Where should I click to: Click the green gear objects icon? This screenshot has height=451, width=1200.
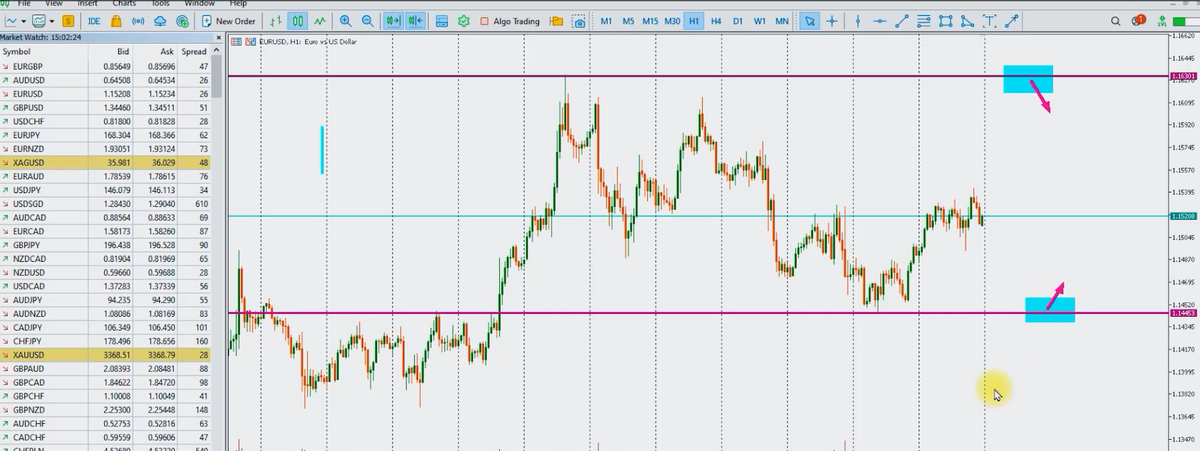(x=464, y=21)
